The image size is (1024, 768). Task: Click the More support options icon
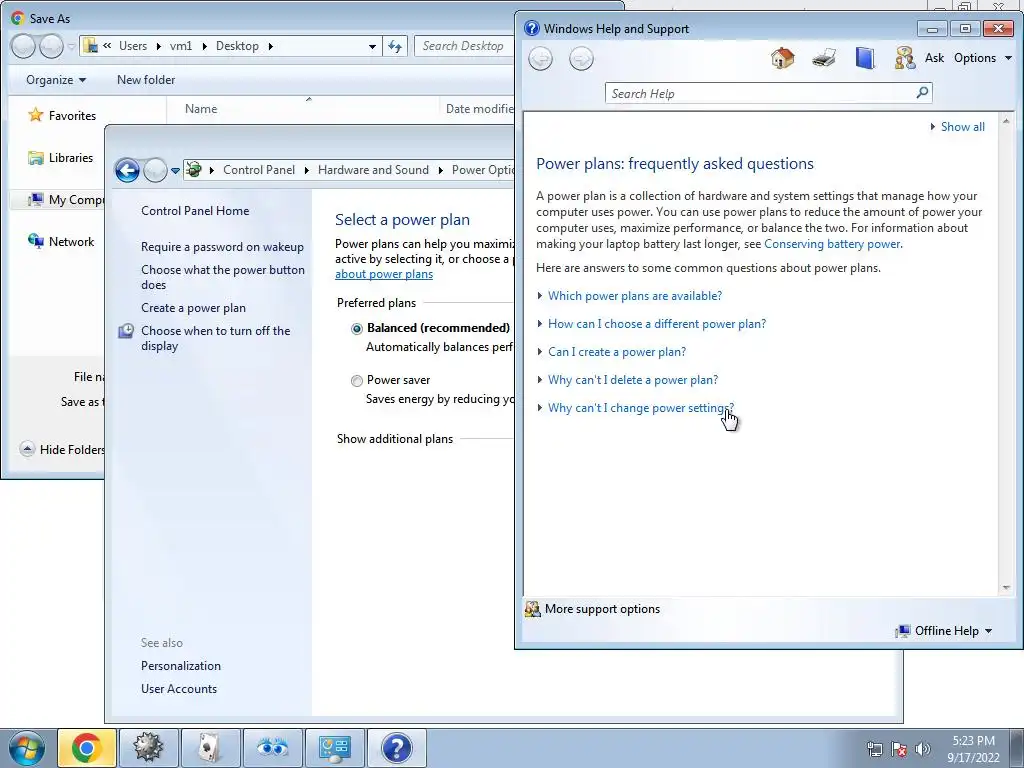coord(533,609)
